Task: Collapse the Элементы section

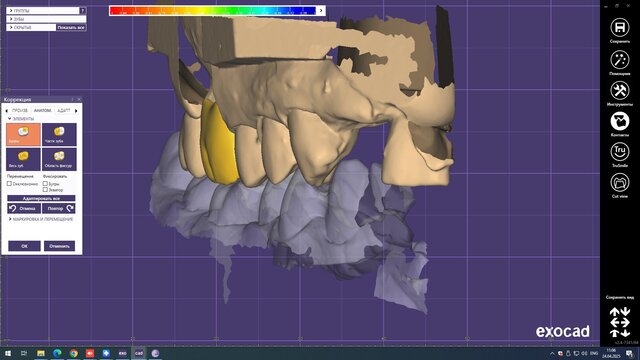Action: click(10, 119)
